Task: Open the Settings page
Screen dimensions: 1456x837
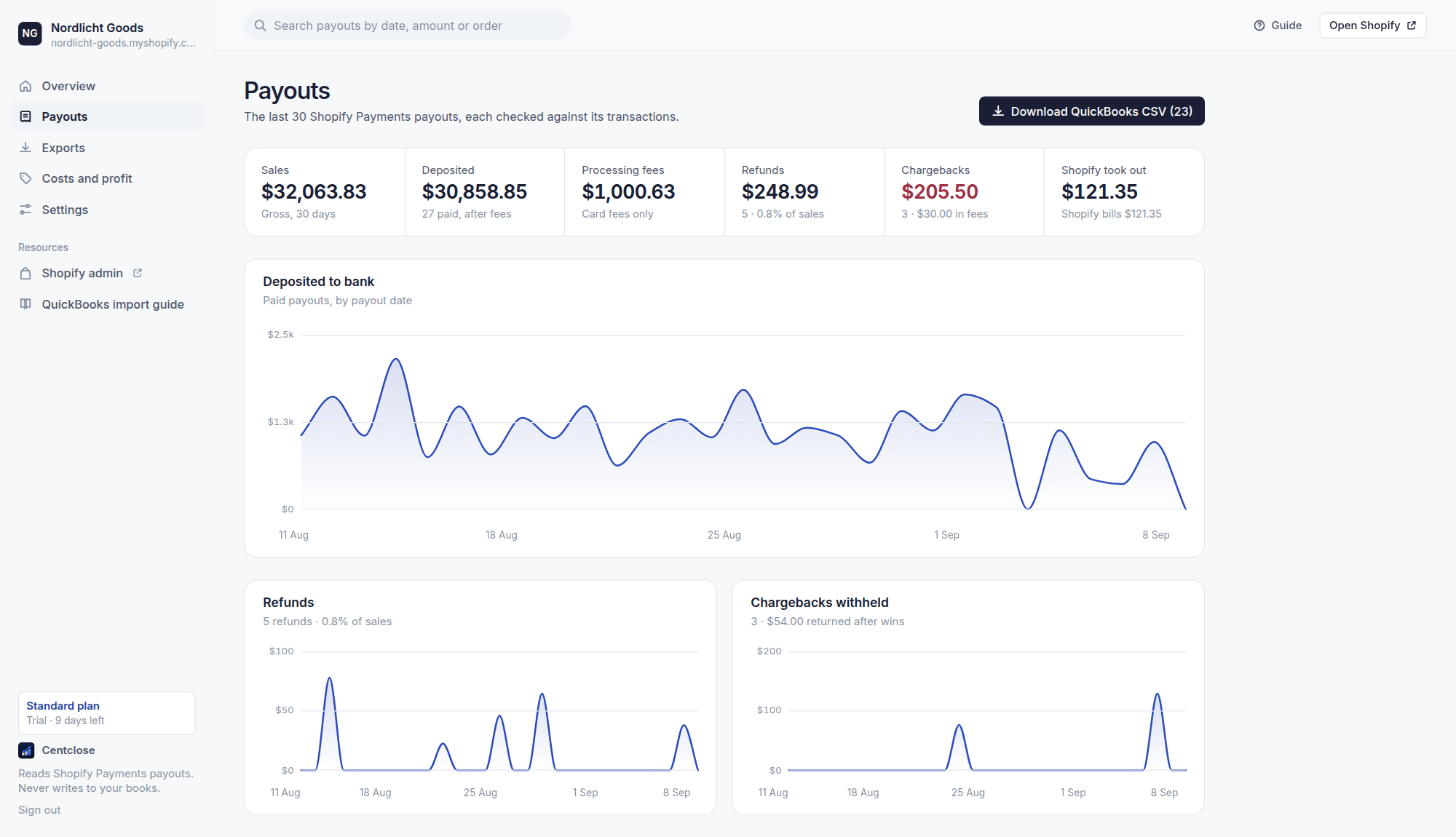Action: 107,210
